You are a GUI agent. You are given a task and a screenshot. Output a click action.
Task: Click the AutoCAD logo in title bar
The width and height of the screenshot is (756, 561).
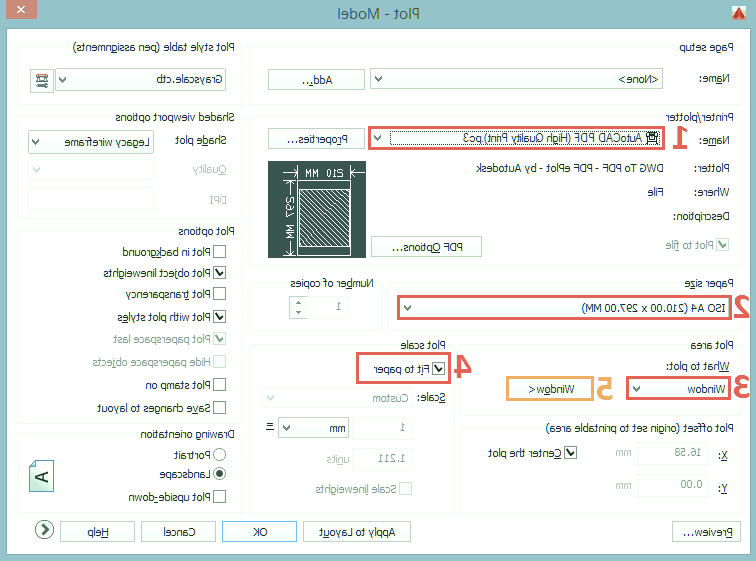pyautogui.click(x=738, y=13)
